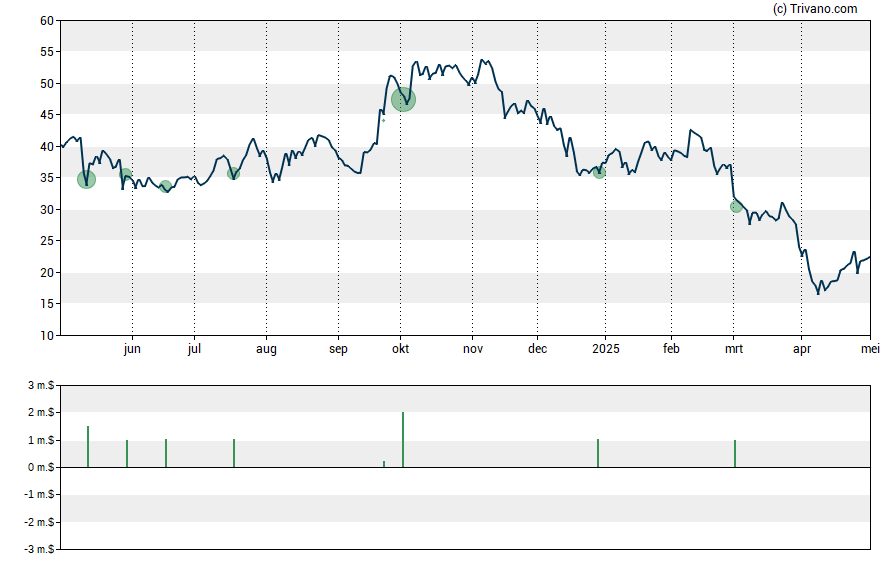Click the '2 m.$' volume axis label
The width and height of the screenshot is (888, 565).
click(41, 413)
